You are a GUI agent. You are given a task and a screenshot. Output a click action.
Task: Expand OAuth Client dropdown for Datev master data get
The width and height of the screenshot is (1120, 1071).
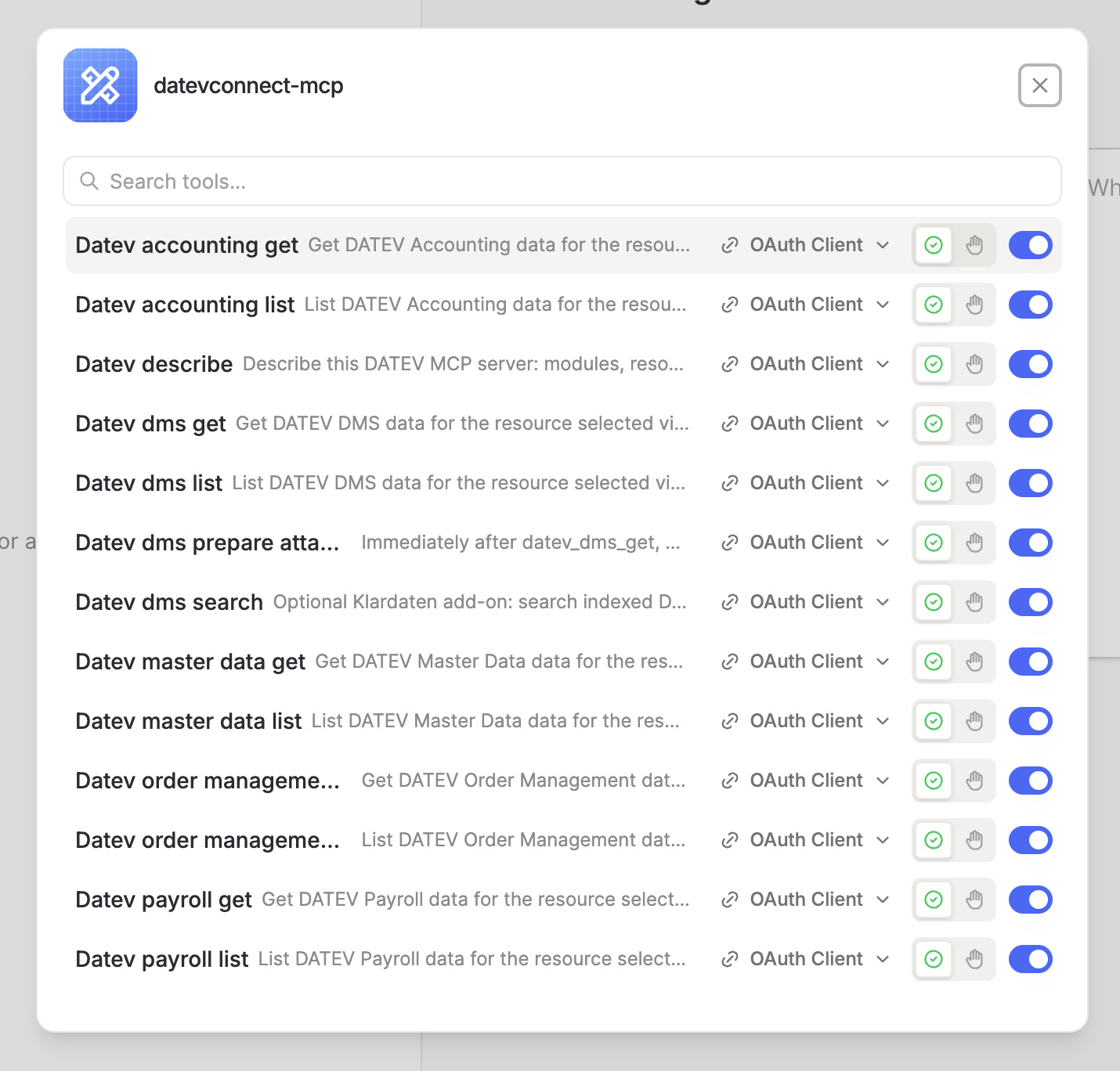pyautogui.click(x=806, y=662)
